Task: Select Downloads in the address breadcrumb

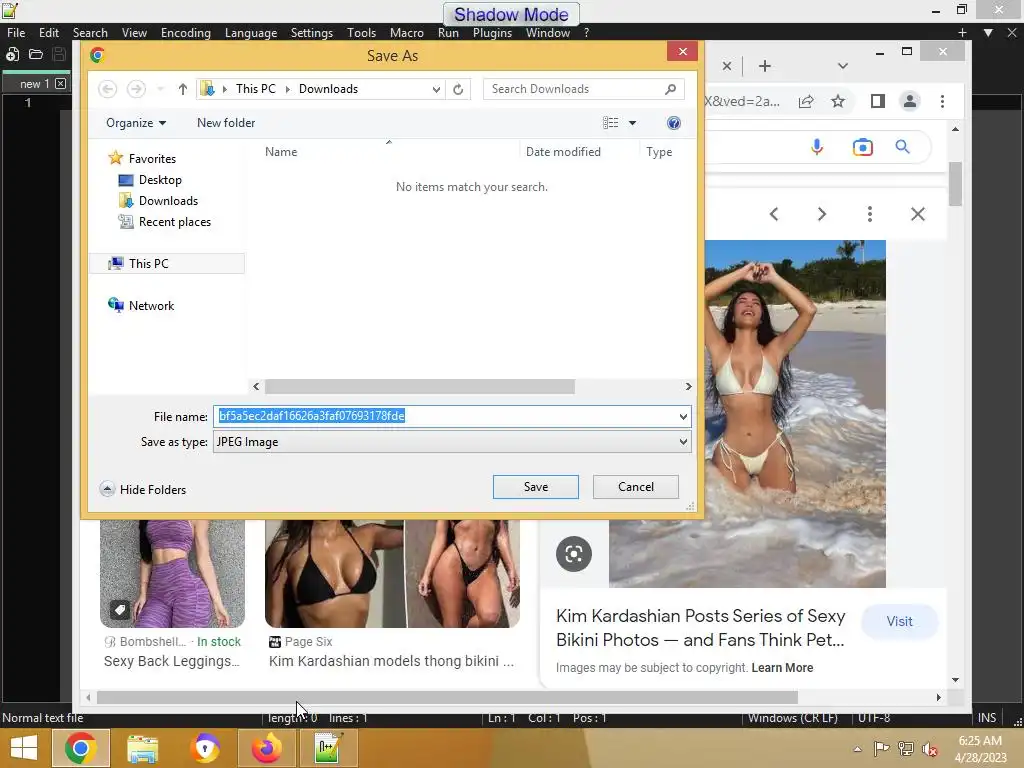Action: [x=328, y=89]
